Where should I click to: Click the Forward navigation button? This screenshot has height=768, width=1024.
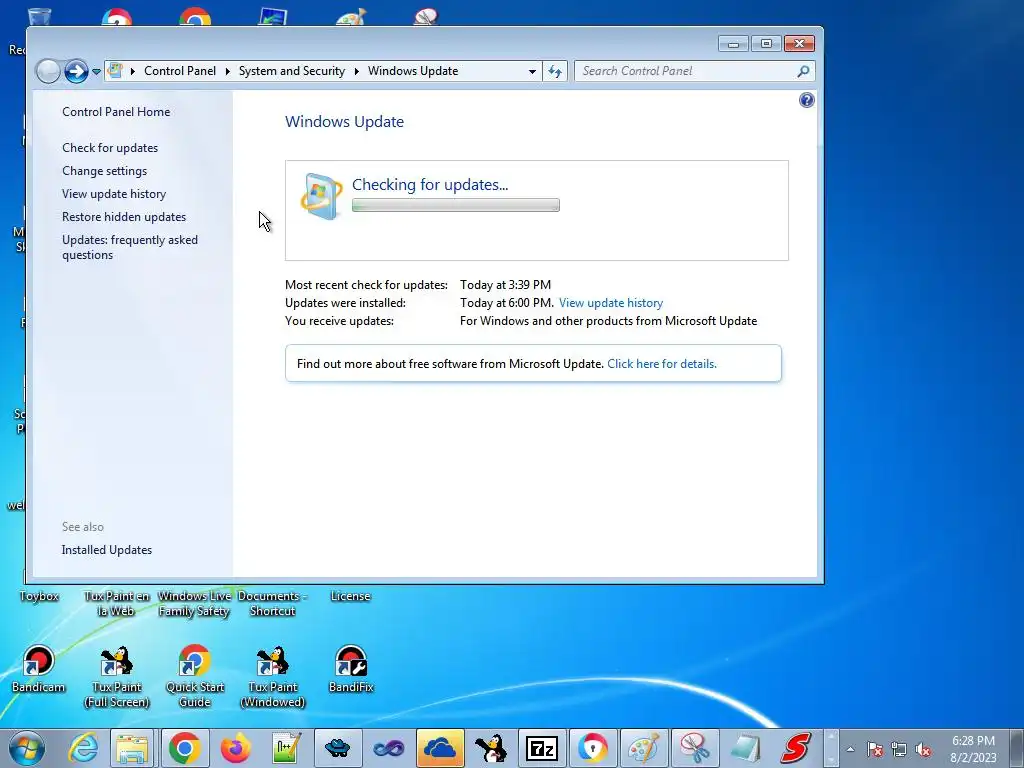76,71
